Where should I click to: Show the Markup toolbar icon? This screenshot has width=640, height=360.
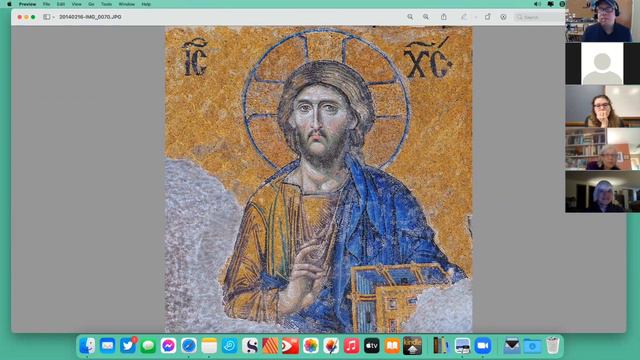503,17
